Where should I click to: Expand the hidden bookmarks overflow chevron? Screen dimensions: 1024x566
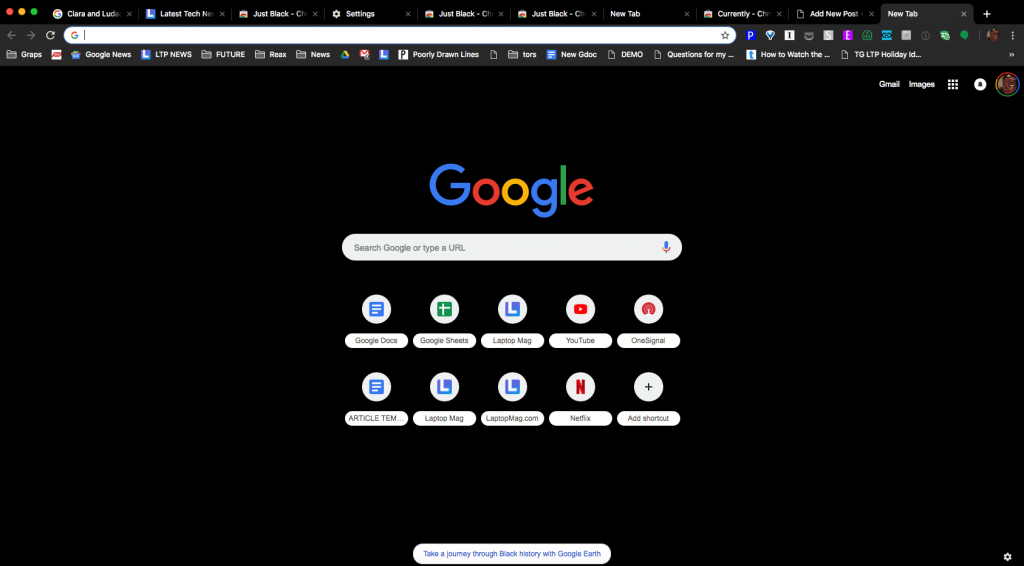(x=1012, y=55)
